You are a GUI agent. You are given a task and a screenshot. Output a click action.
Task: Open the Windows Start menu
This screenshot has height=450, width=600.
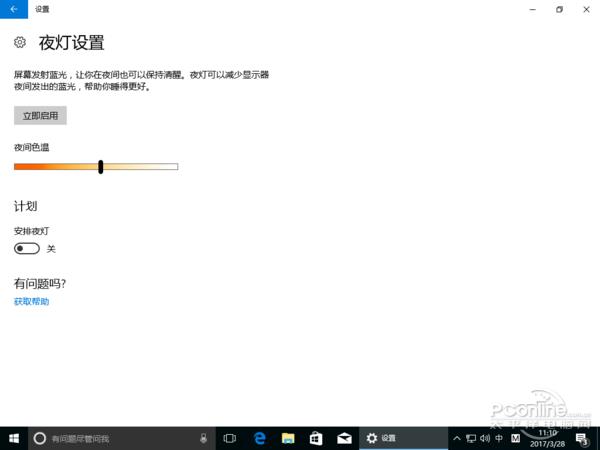click(13, 438)
